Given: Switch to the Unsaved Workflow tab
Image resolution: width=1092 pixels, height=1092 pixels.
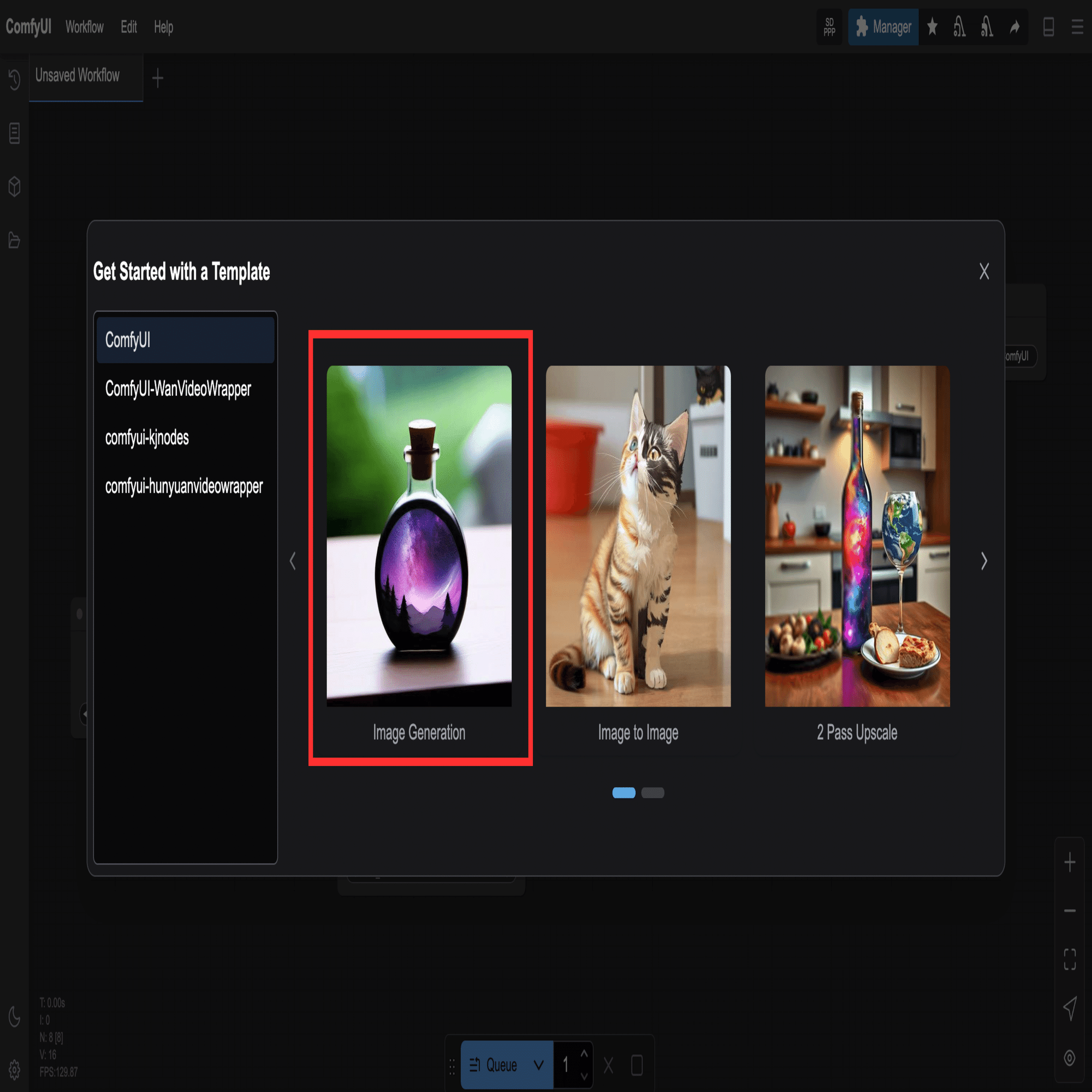Looking at the screenshot, I should tap(86, 78).
